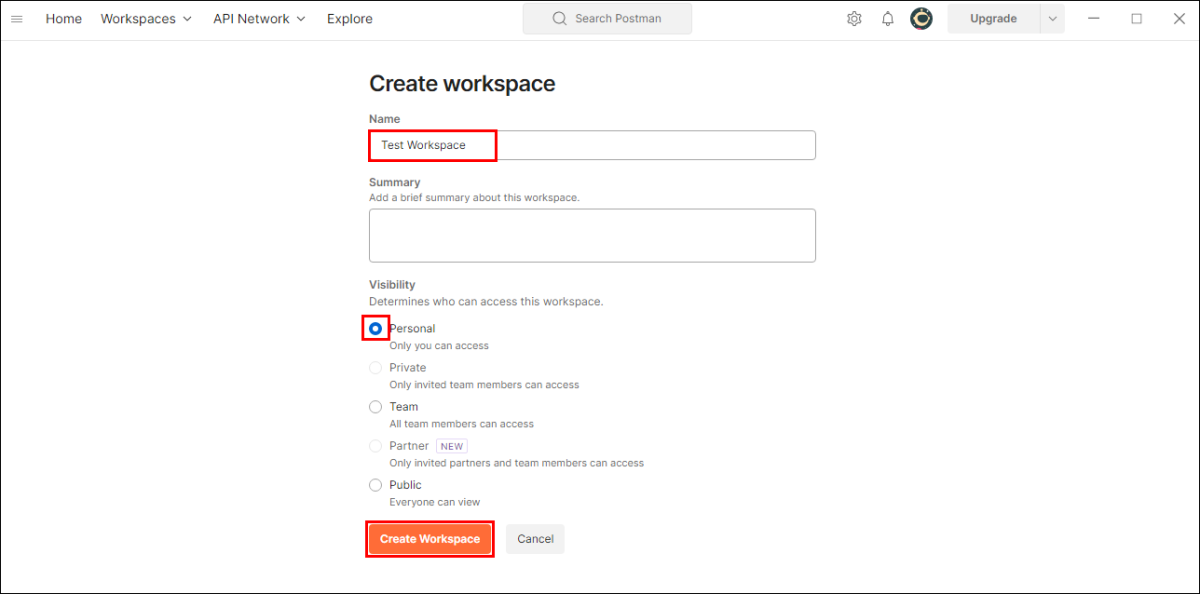Click the 'Only you can access' description
Viewport: 1200px width, 594px height.
(x=439, y=346)
